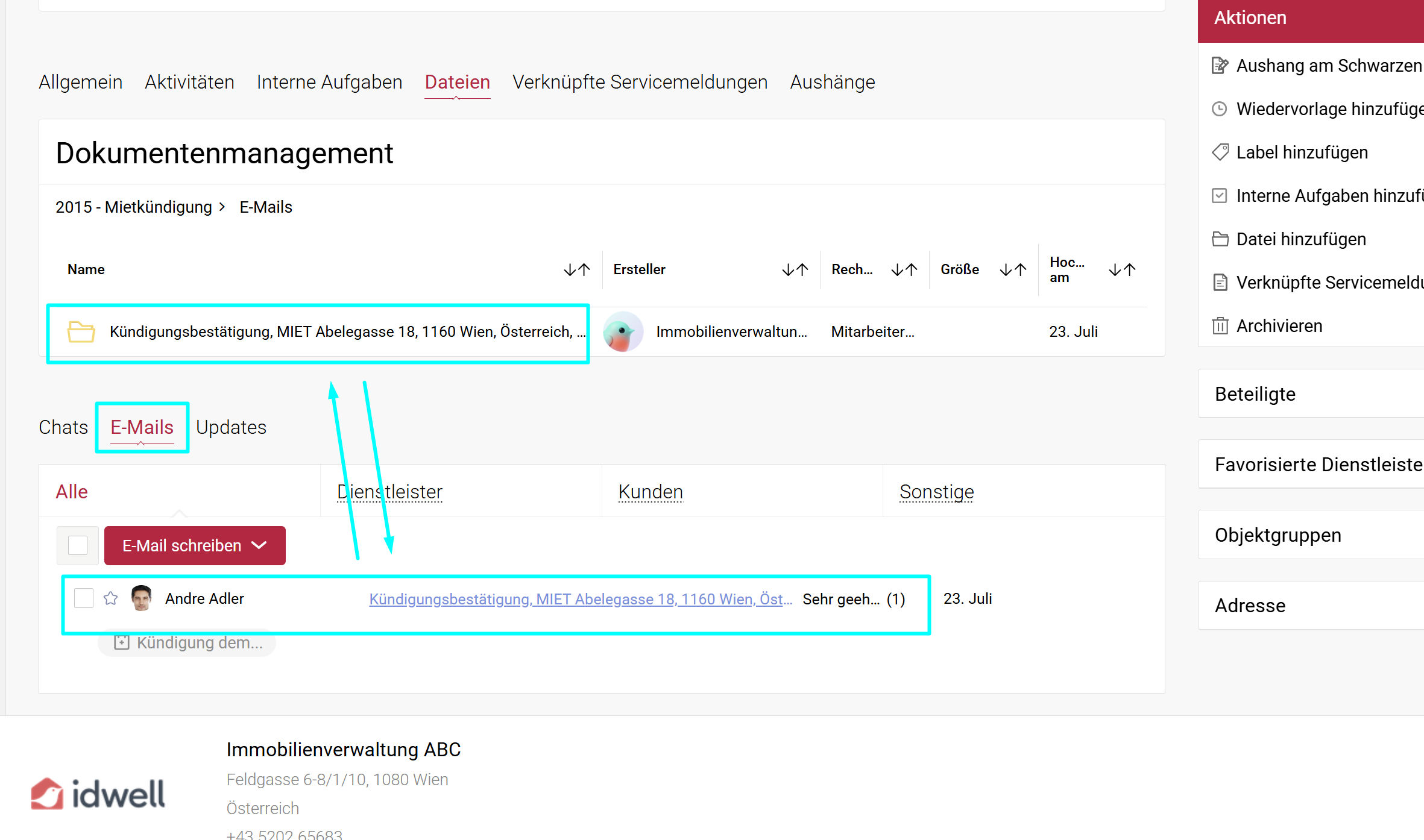Click Andre Adler's profile picture
Image resolution: width=1424 pixels, height=840 pixels.
coord(142,598)
